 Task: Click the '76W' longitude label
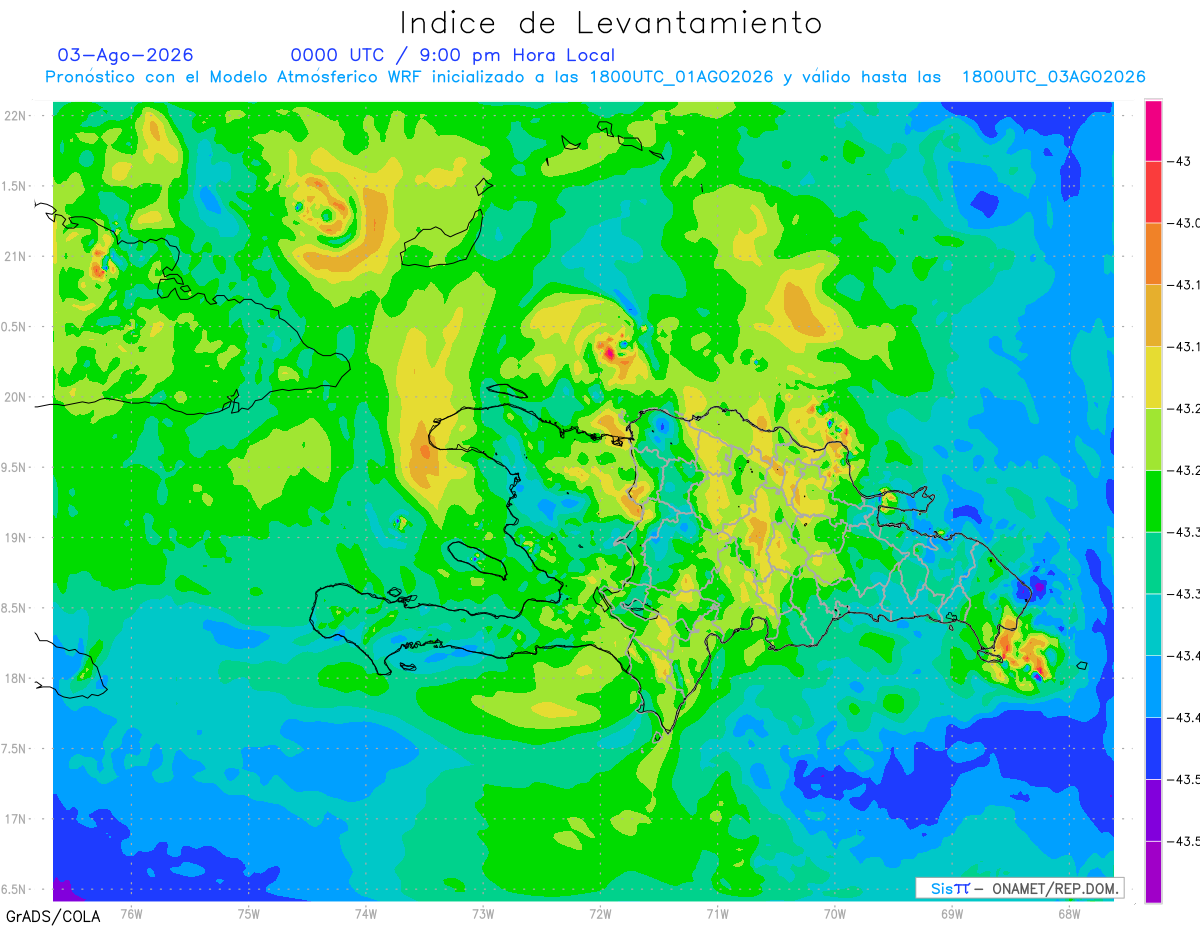pos(131,913)
